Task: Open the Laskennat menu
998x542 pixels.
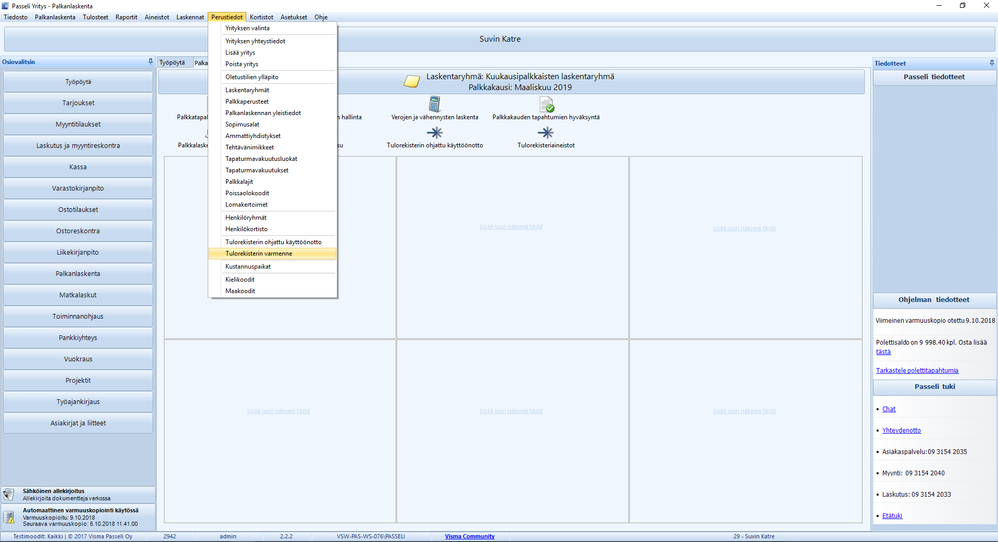Action: pyautogui.click(x=190, y=17)
